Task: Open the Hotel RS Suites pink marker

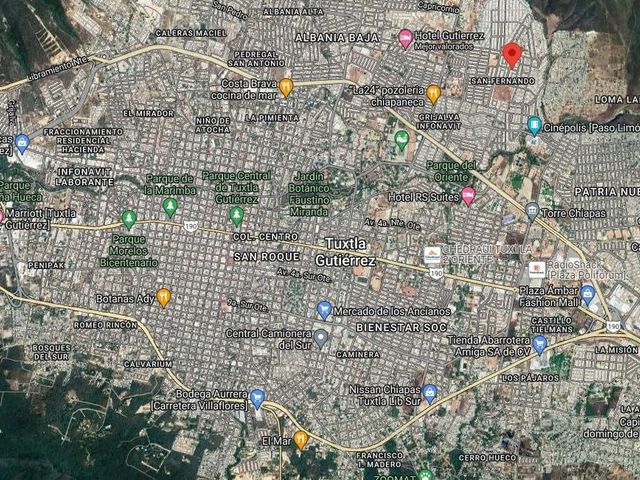Action: click(468, 196)
